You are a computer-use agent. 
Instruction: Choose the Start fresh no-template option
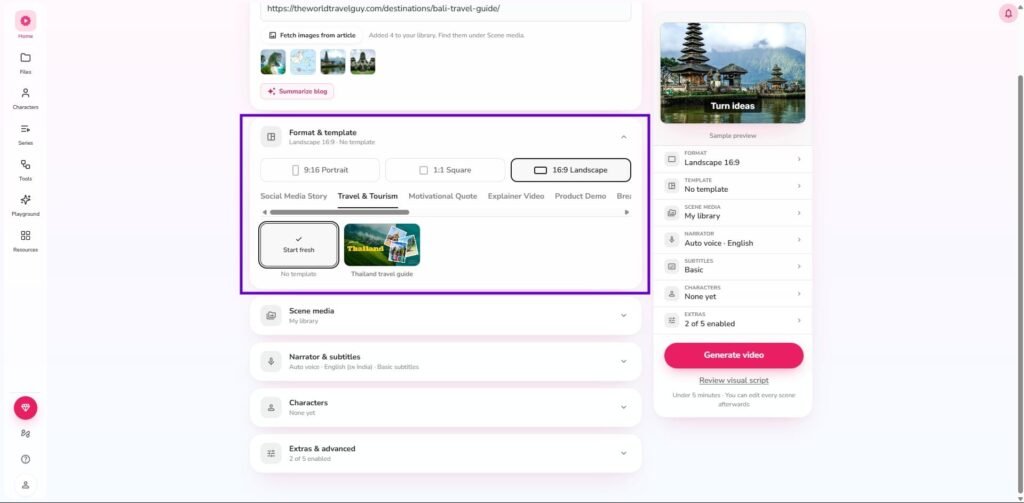pos(299,245)
